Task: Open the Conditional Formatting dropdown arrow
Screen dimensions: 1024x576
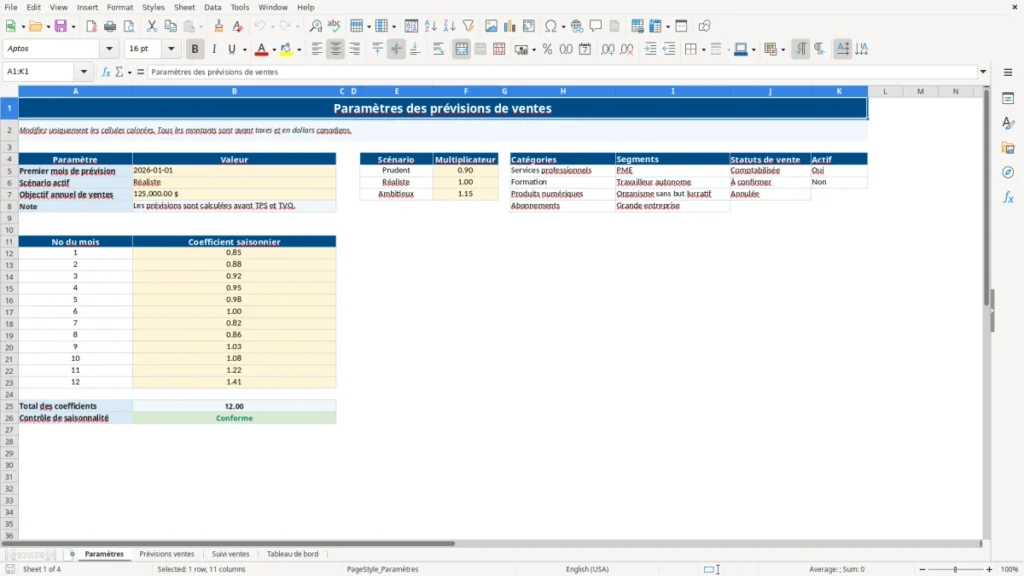Action: pyautogui.click(x=783, y=50)
